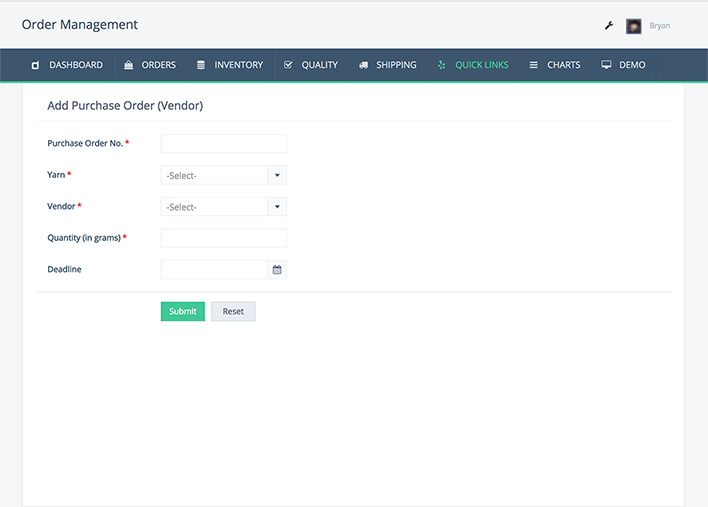Screen dimensions: 708x507
Task: Reset the purchase order form
Action: 233,312
